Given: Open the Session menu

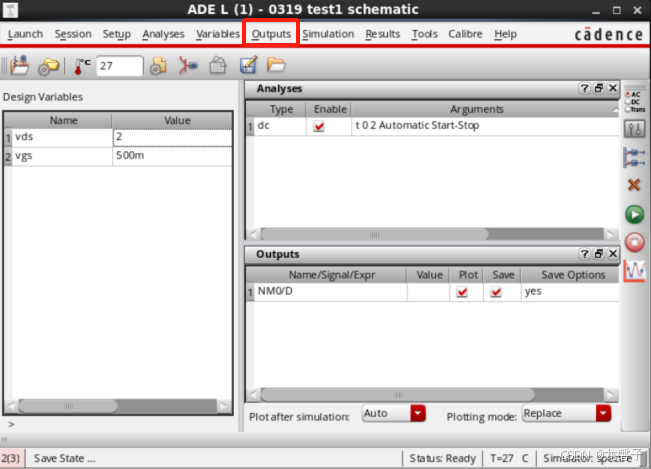Looking at the screenshot, I should coord(73,34).
